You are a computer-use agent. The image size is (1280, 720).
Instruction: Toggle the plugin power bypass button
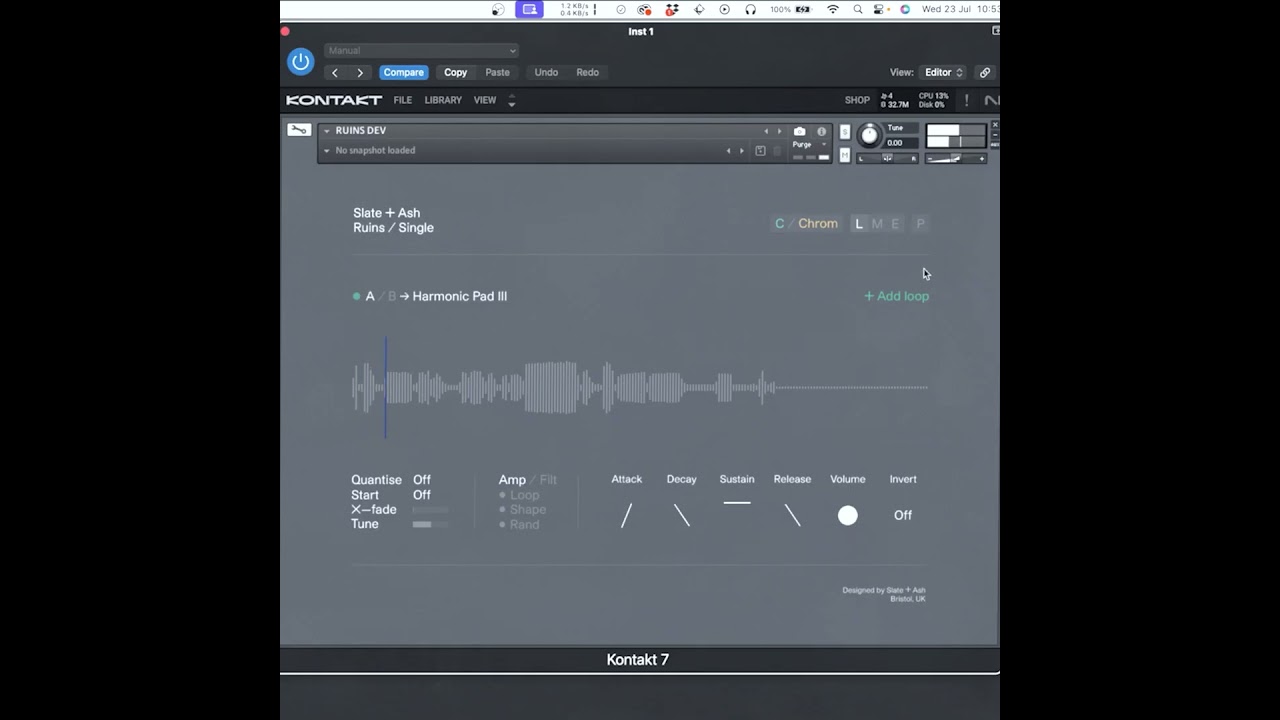[300, 61]
